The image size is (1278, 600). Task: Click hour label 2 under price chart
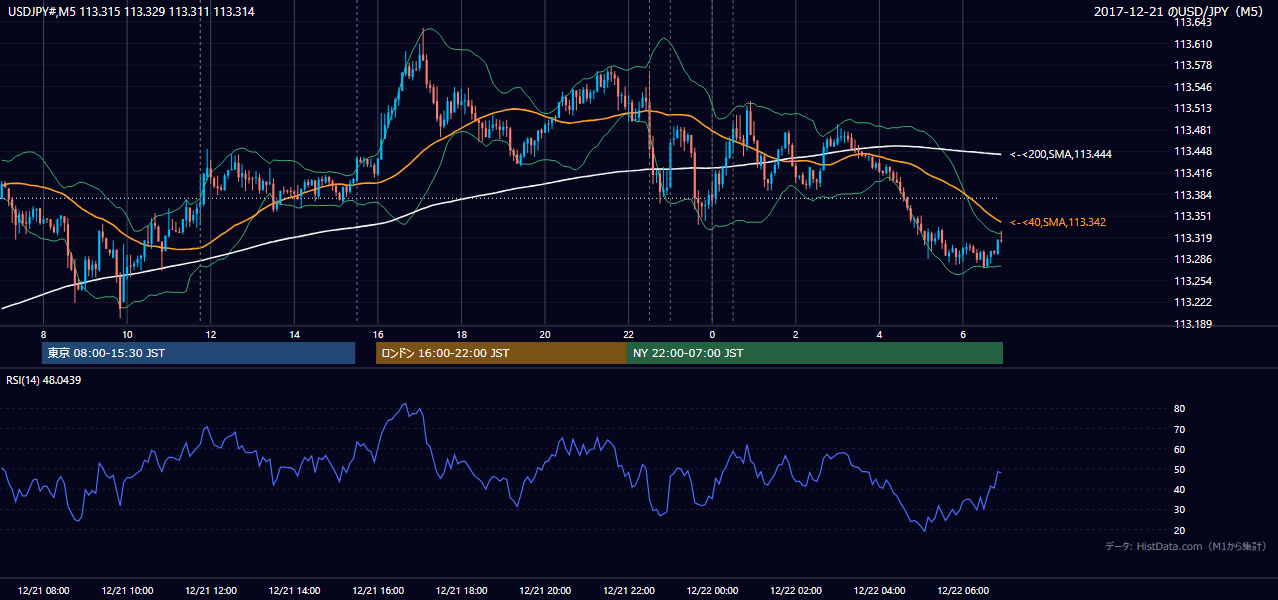click(x=796, y=334)
